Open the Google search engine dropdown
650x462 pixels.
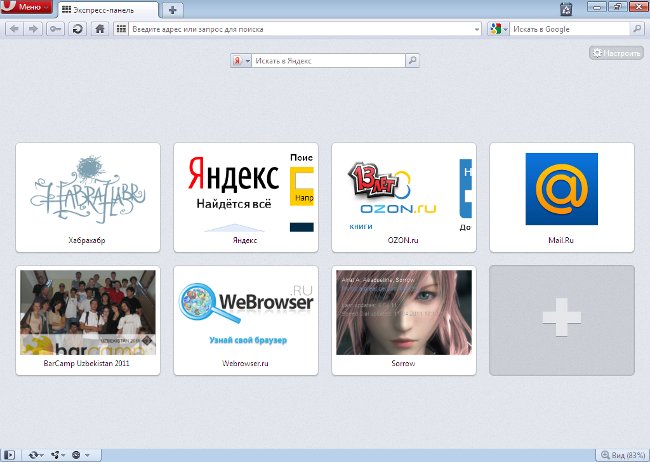pos(498,29)
